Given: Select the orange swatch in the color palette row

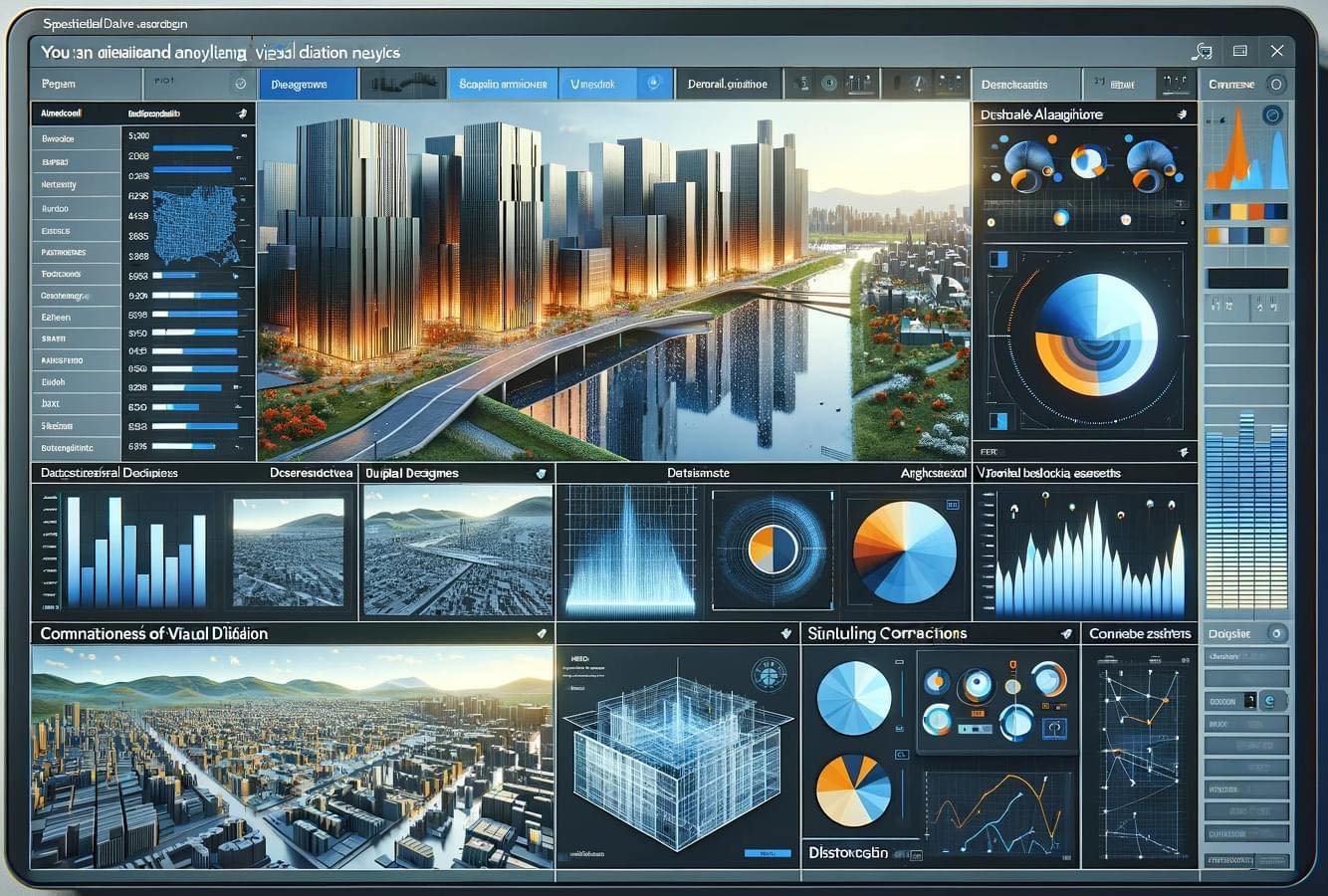Looking at the screenshot, I should click(x=1238, y=212).
